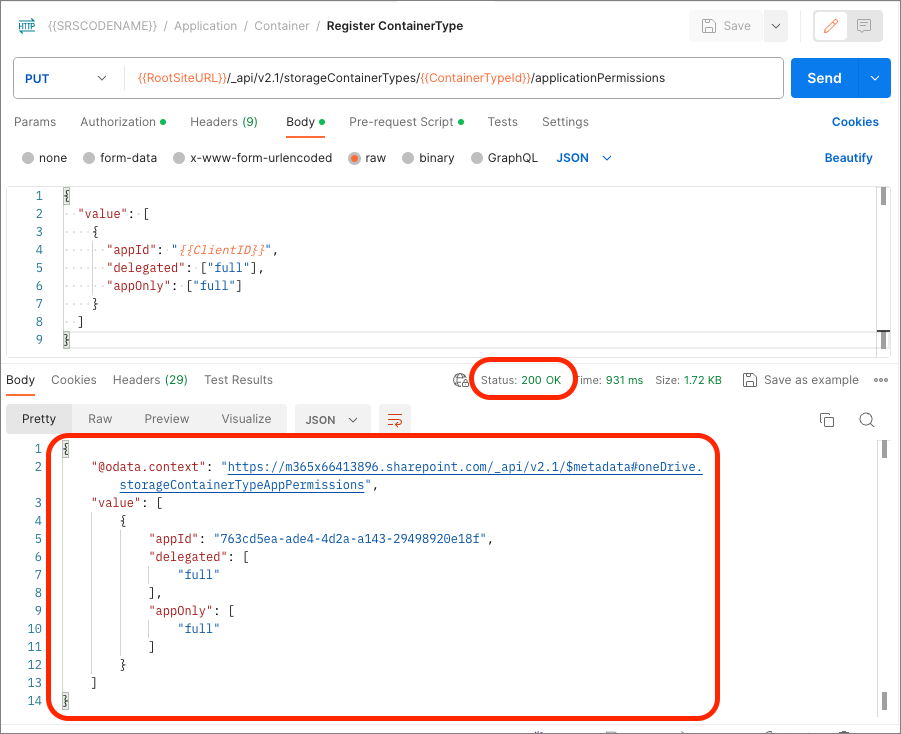
Task: Click the network/proxy globe icon near Status
Action: tap(461, 380)
